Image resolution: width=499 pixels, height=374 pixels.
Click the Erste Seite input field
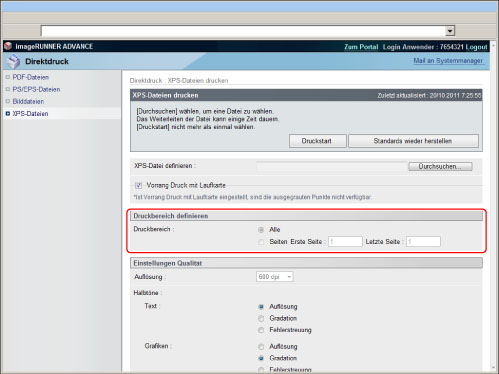coord(345,241)
